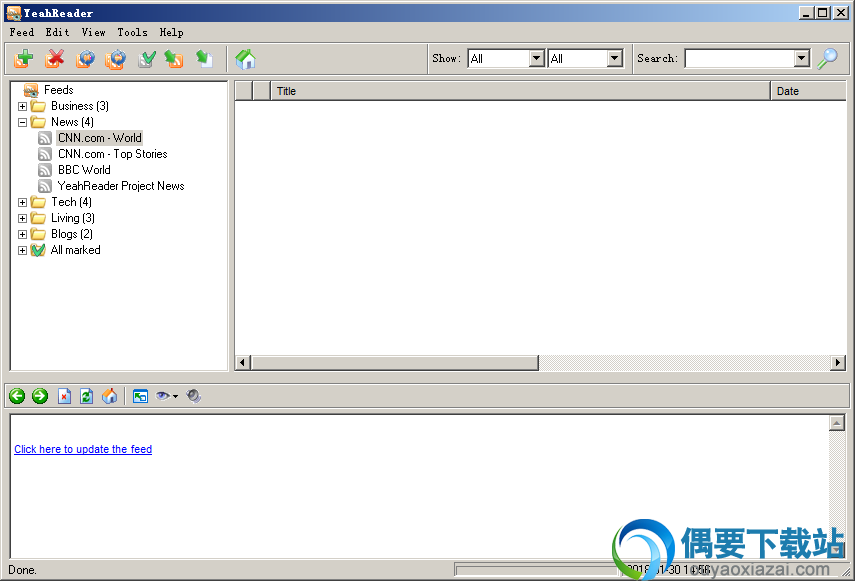This screenshot has height=581, width=855.
Task: Select the Blogs (2) folder label
Action: click(x=71, y=234)
